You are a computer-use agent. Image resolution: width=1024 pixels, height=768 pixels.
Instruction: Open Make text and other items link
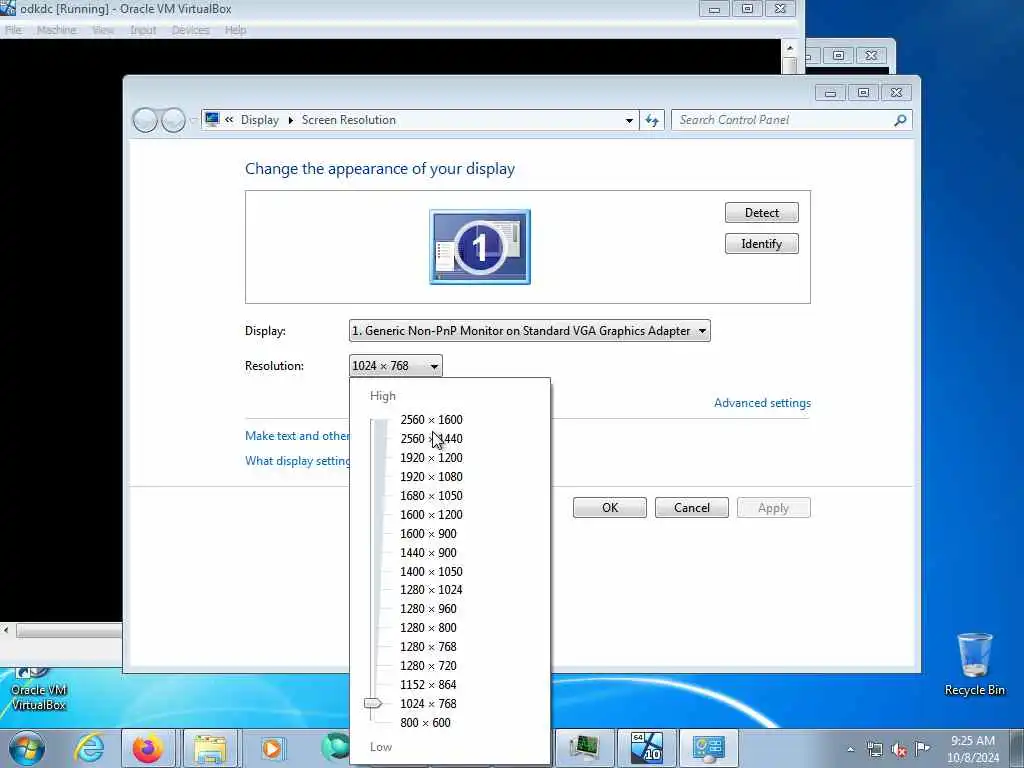pyautogui.click(x=297, y=436)
